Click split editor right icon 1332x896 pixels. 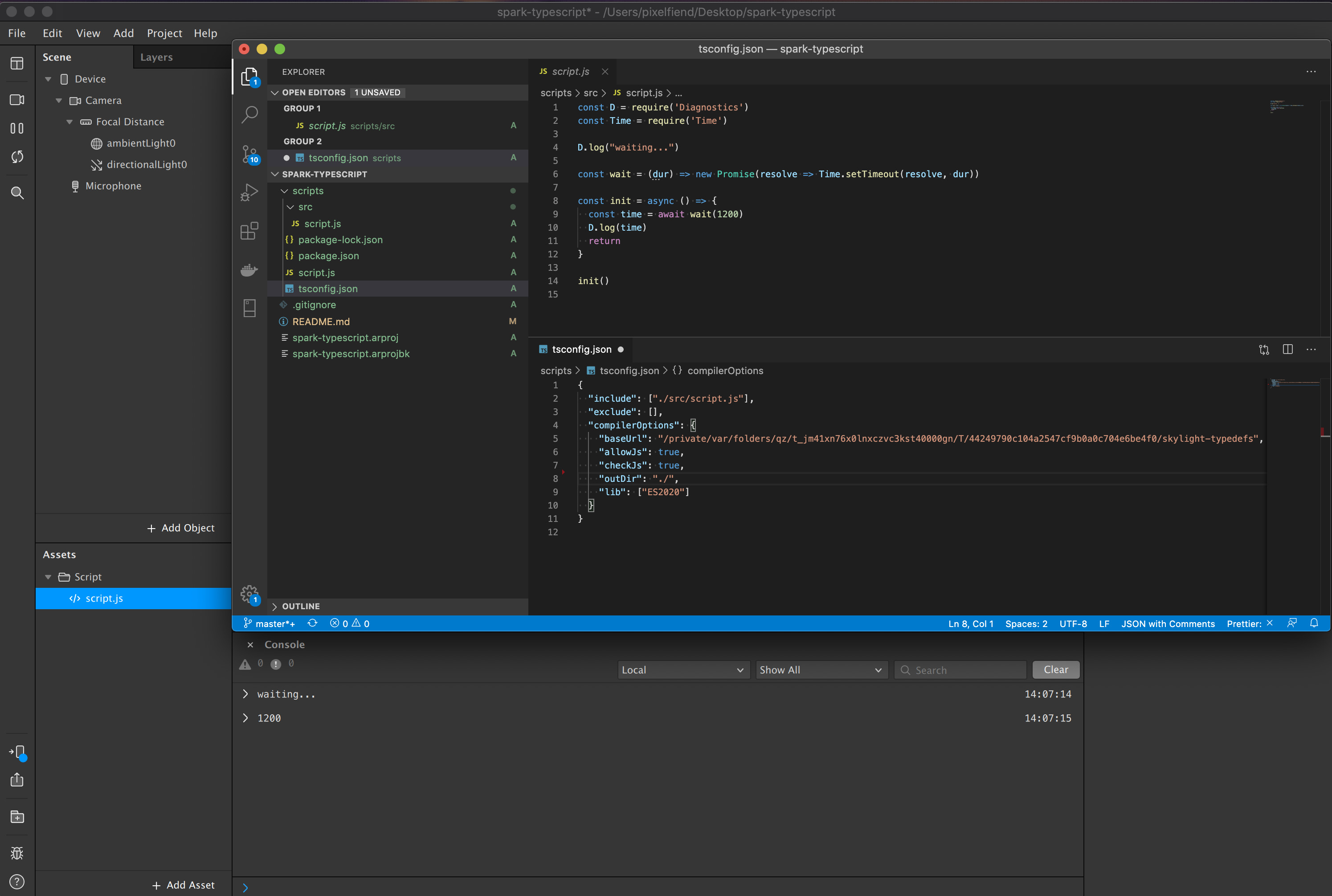coord(1287,349)
